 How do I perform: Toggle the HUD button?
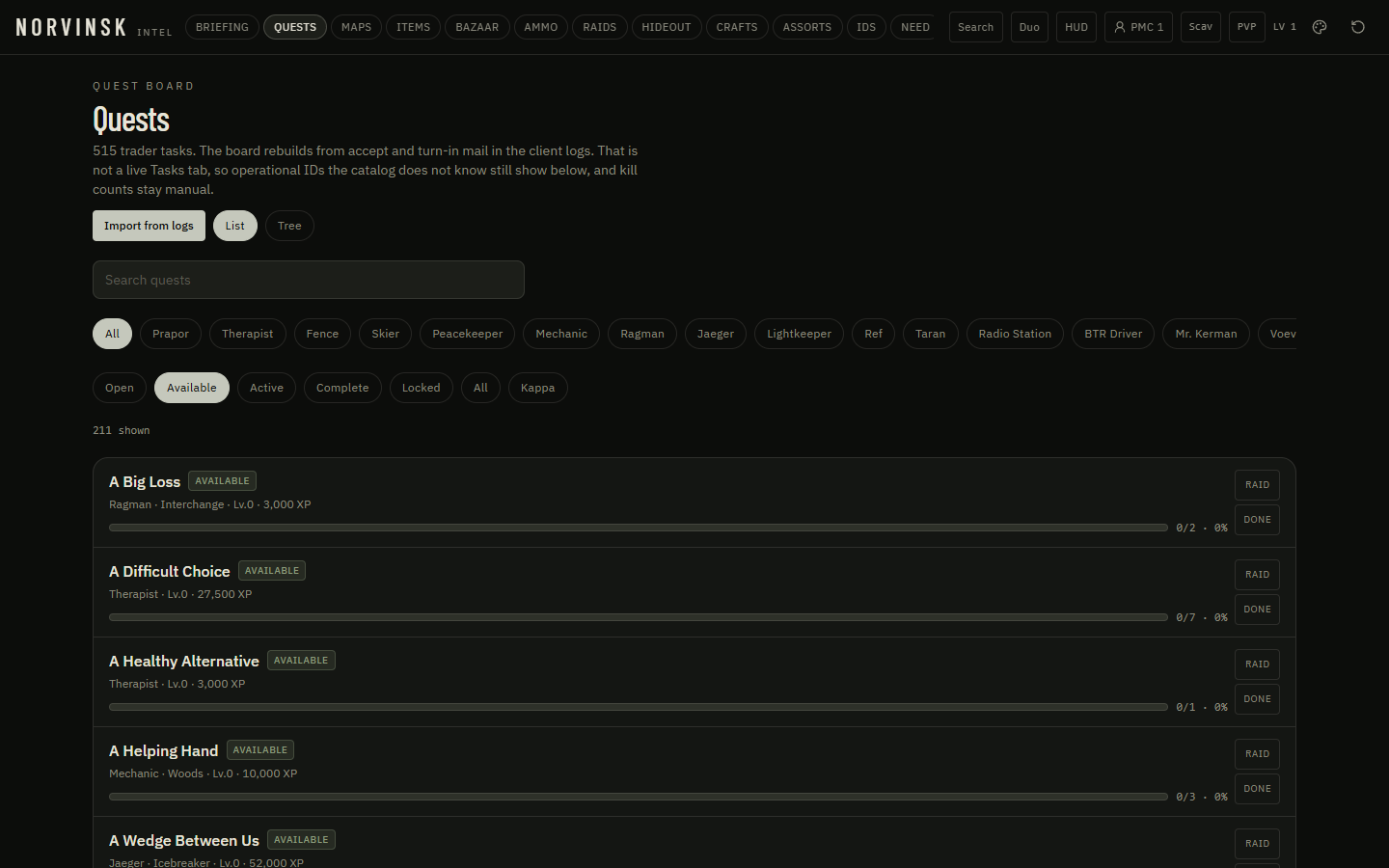(1076, 27)
